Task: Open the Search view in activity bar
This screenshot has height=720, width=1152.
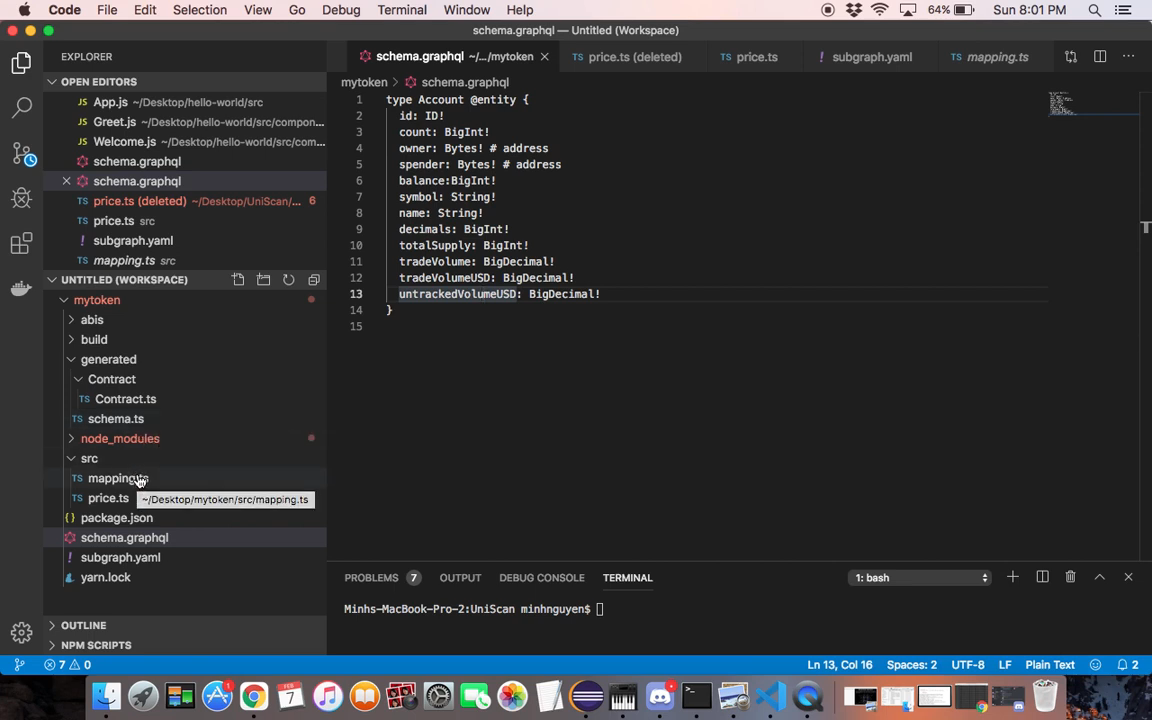Action: pyautogui.click(x=21, y=108)
